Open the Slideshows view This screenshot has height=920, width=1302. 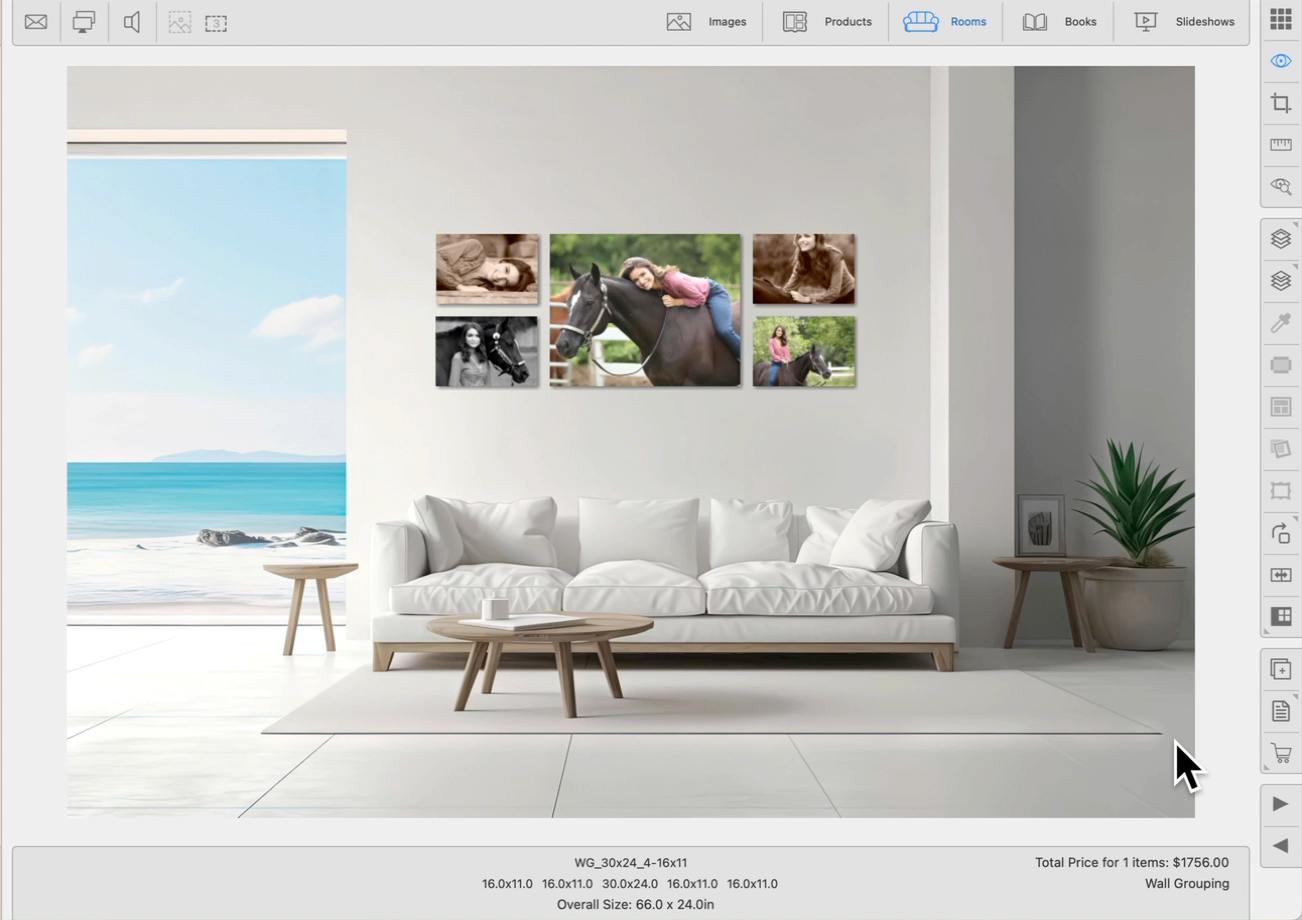[x=1184, y=22]
